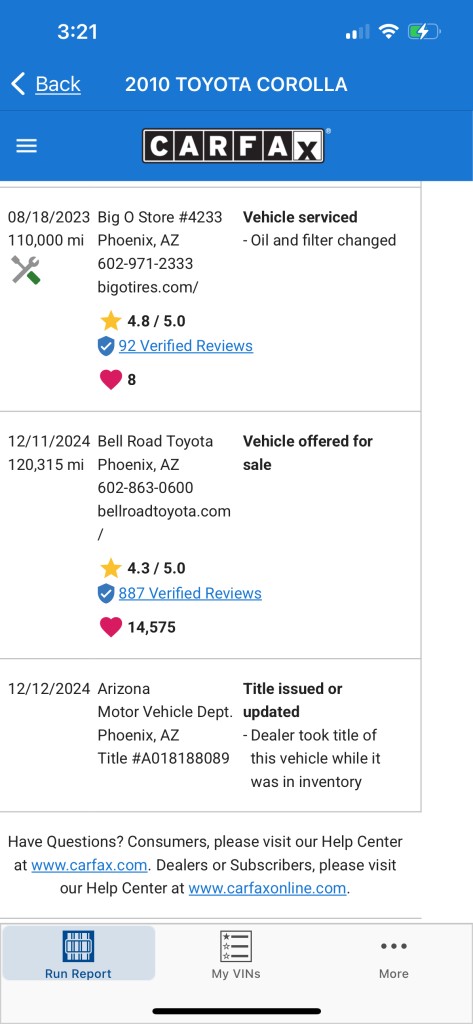Tap shield icon by 887 Verified Reviews
The image size is (473, 1024).
click(x=106, y=594)
